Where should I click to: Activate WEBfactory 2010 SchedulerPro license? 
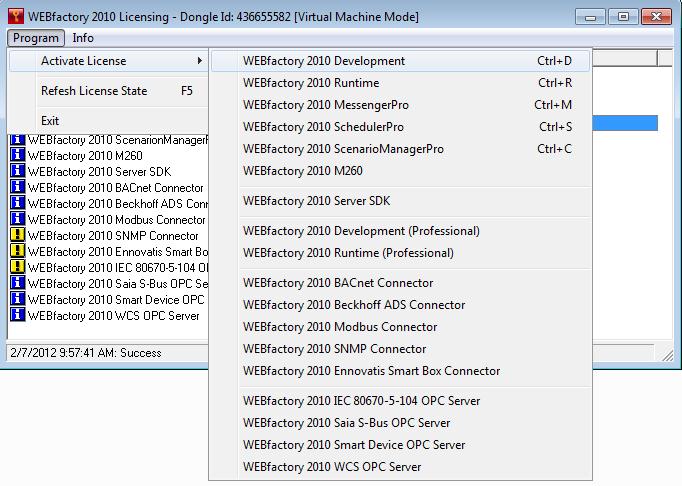coord(400,127)
